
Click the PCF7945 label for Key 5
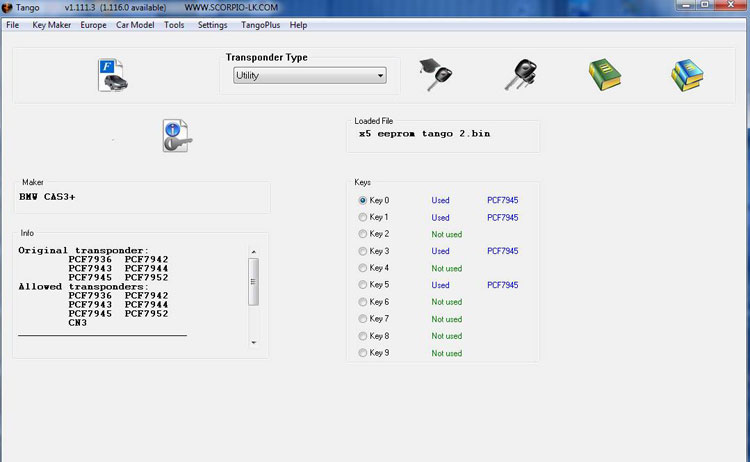502,285
